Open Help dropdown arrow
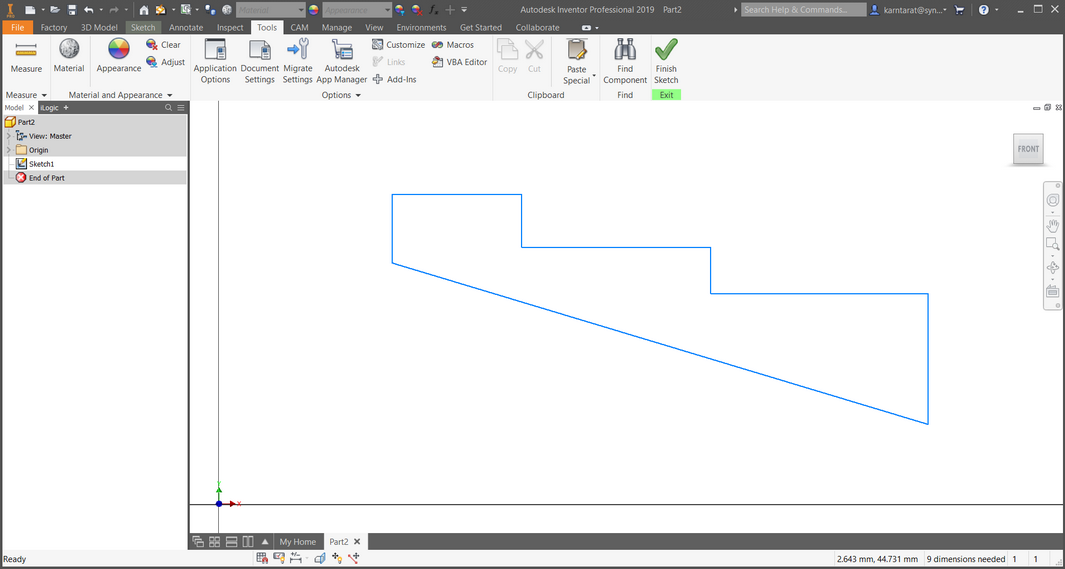 [x=995, y=10]
